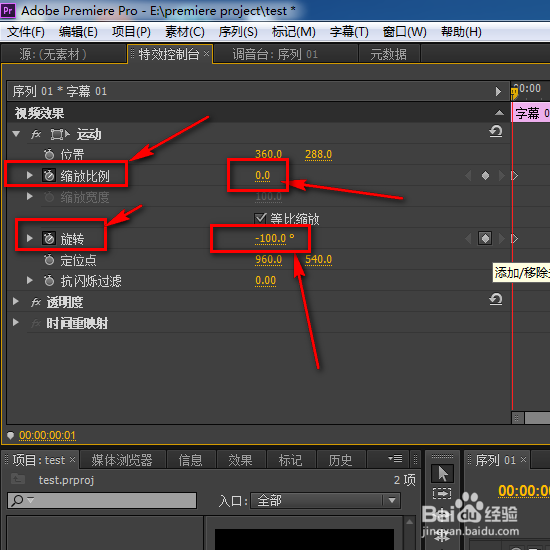Toggle stopwatch animation for 缩放比例
This screenshot has width=550, height=550.
pyautogui.click(x=49, y=175)
